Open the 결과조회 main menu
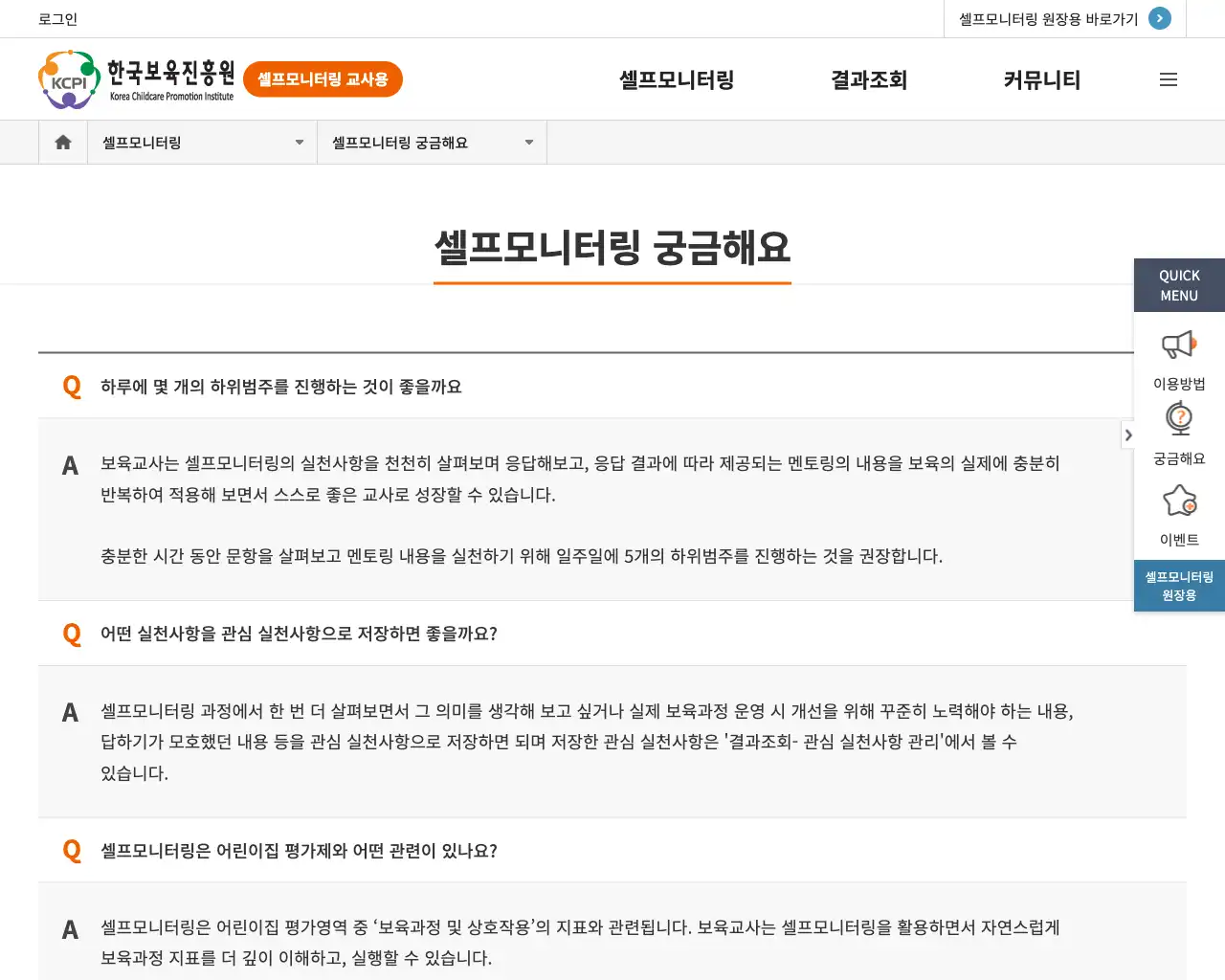Image resolution: width=1225 pixels, height=980 pixels. click(869, 80)
